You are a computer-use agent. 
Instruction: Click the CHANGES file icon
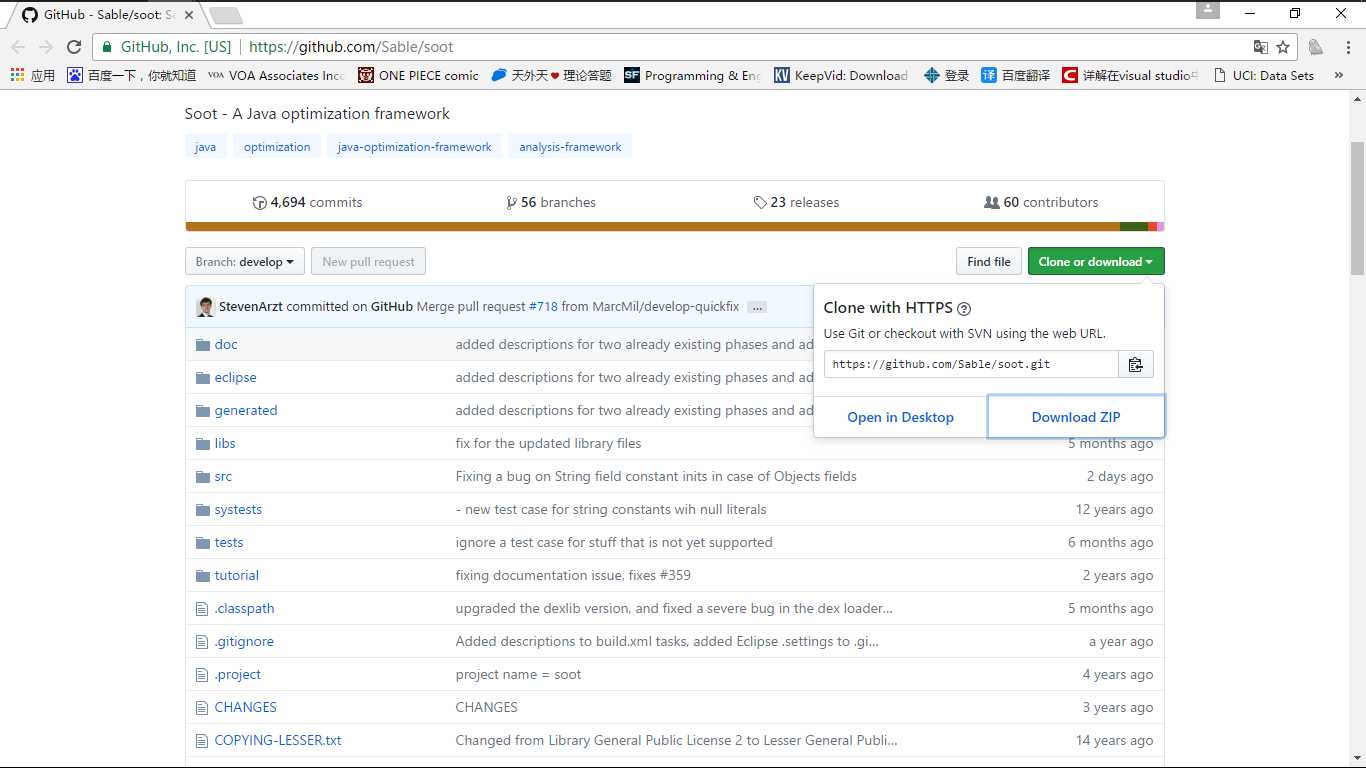(x=203, y=707)
